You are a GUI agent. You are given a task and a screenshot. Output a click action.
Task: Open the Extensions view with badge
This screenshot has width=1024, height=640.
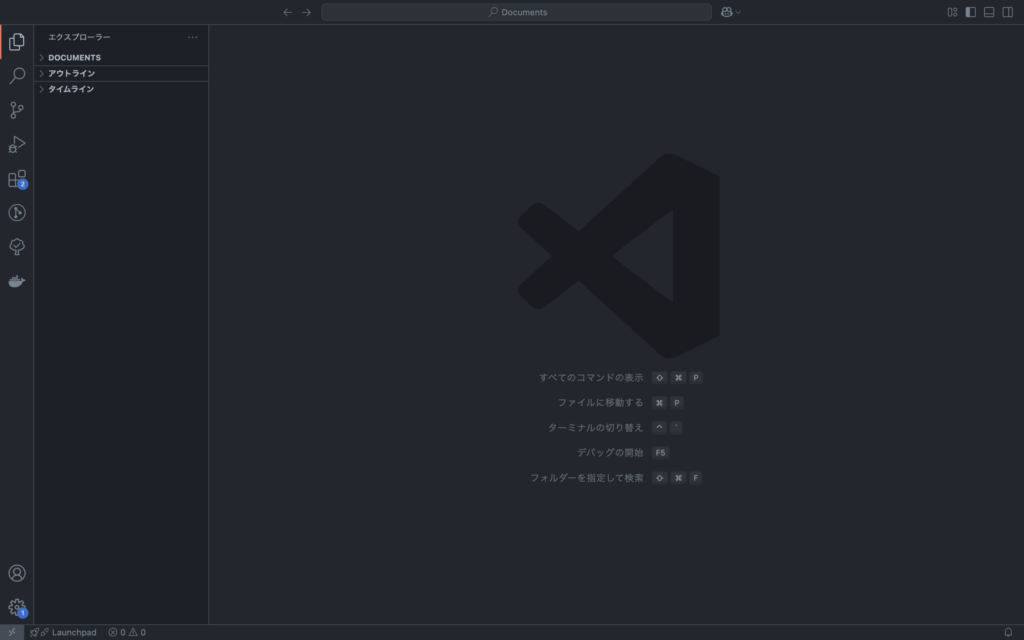click(17, 179)
